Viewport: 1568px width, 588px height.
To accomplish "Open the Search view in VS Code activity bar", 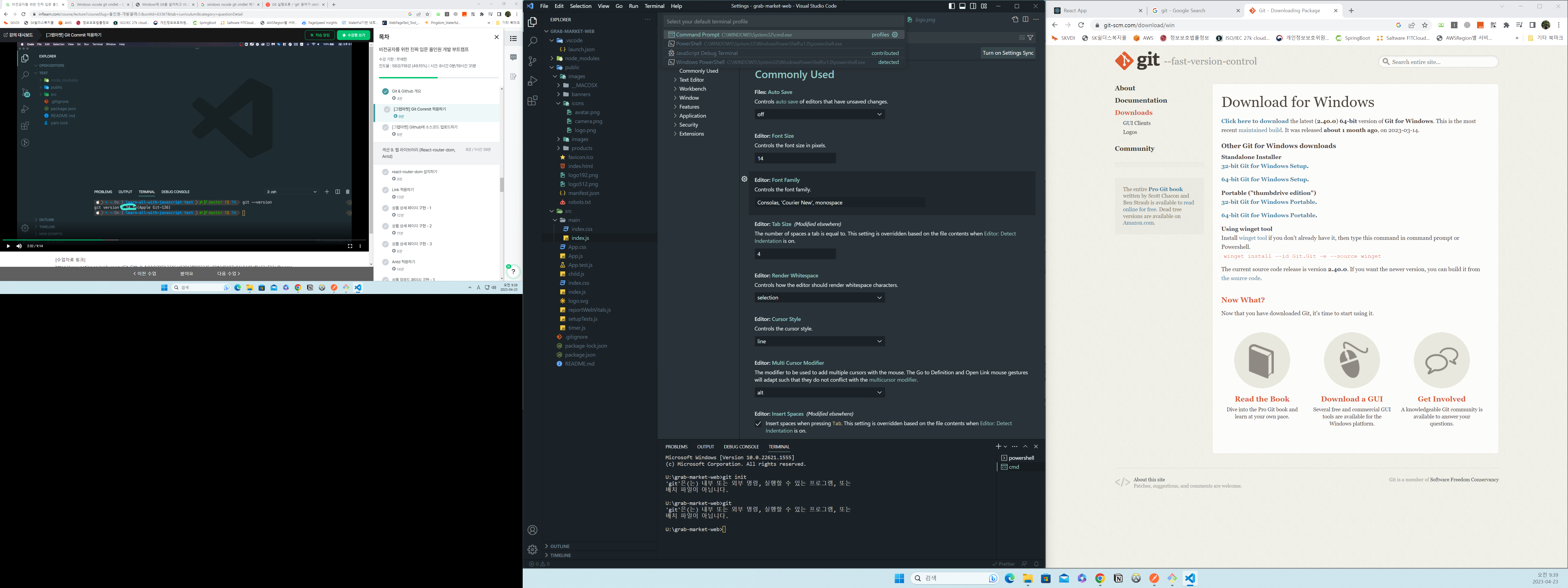I will tap(533, 41).
